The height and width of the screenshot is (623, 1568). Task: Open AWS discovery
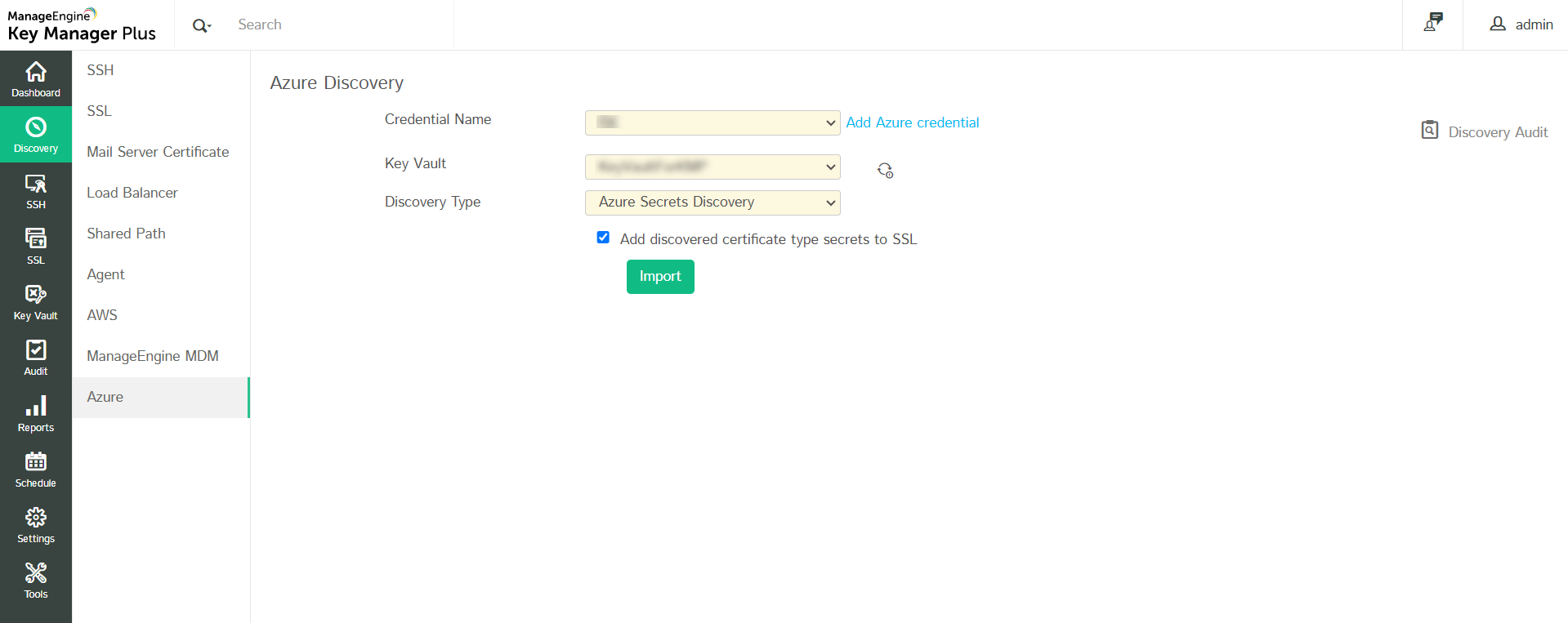160,315
